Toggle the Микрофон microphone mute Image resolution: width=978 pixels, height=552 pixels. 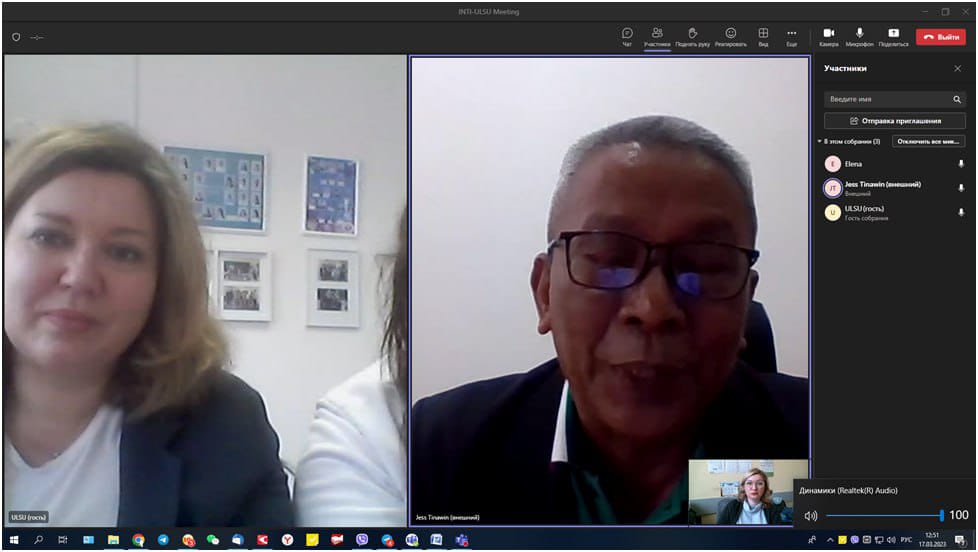[859, 37]
